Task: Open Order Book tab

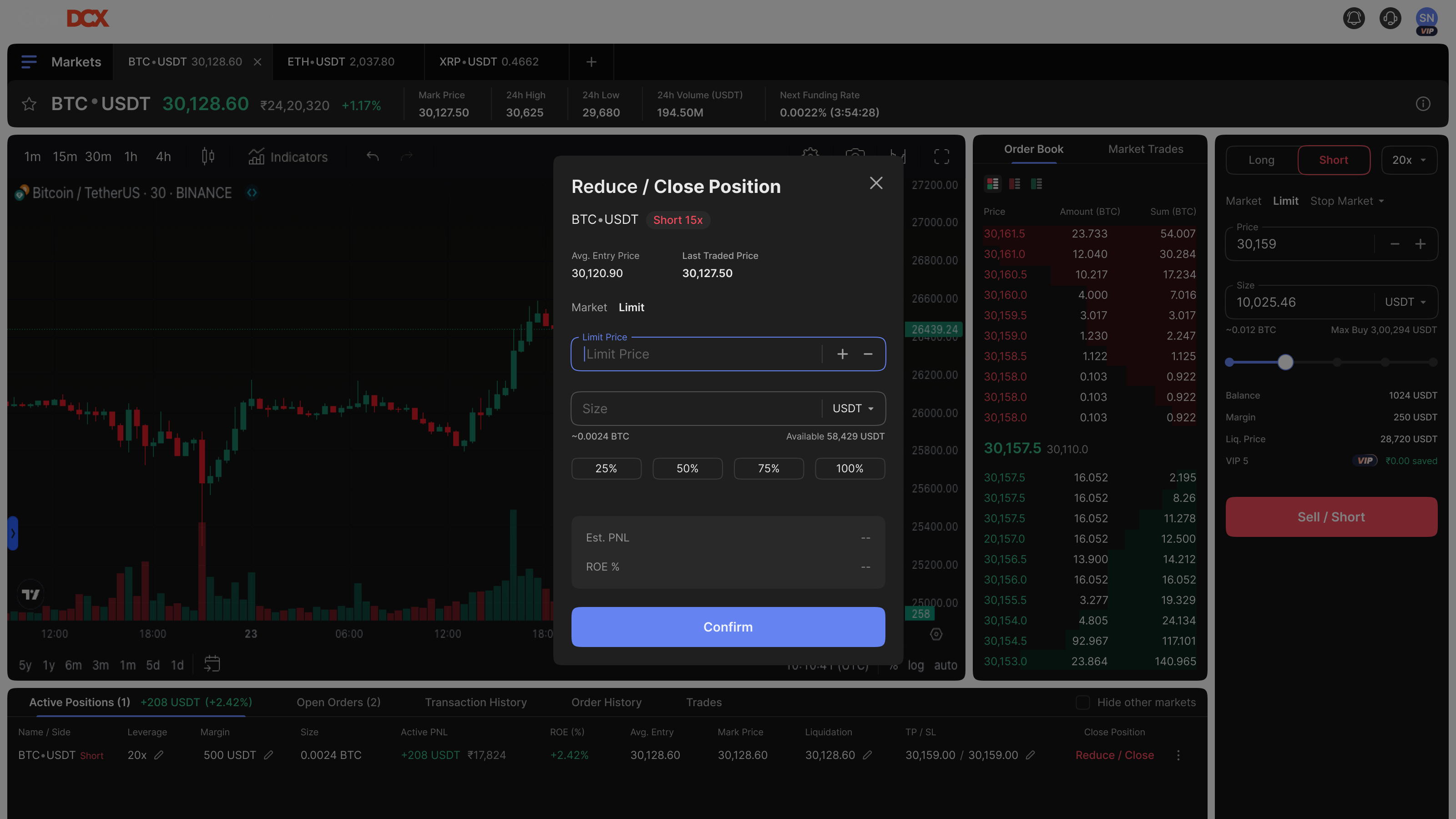Action: tap(1034, 149)
